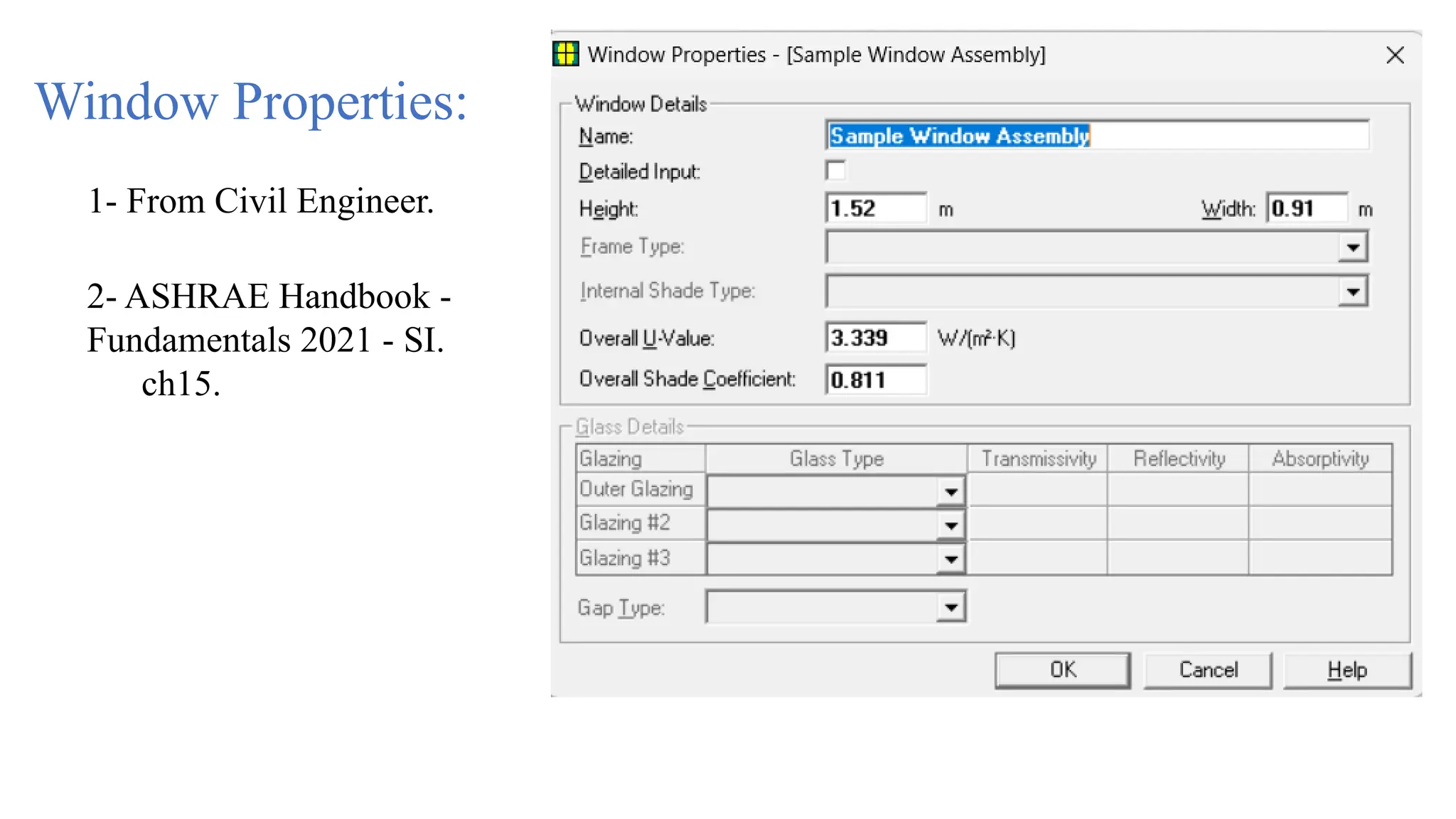Click the slide heading Window Properties:
The image size is (1456, 819).
tap(251, 101)
